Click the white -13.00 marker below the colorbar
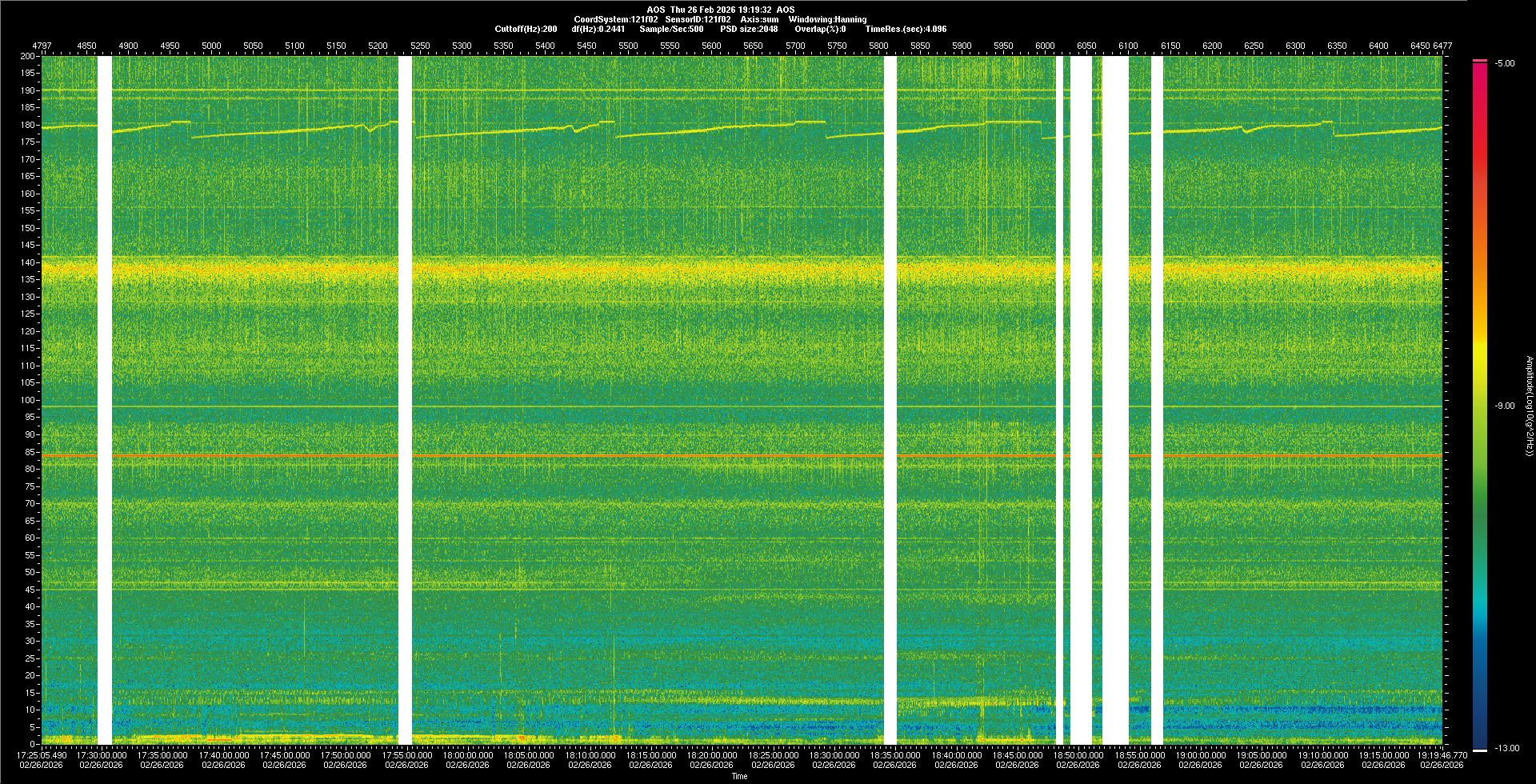 click(x=1480, y=750)
